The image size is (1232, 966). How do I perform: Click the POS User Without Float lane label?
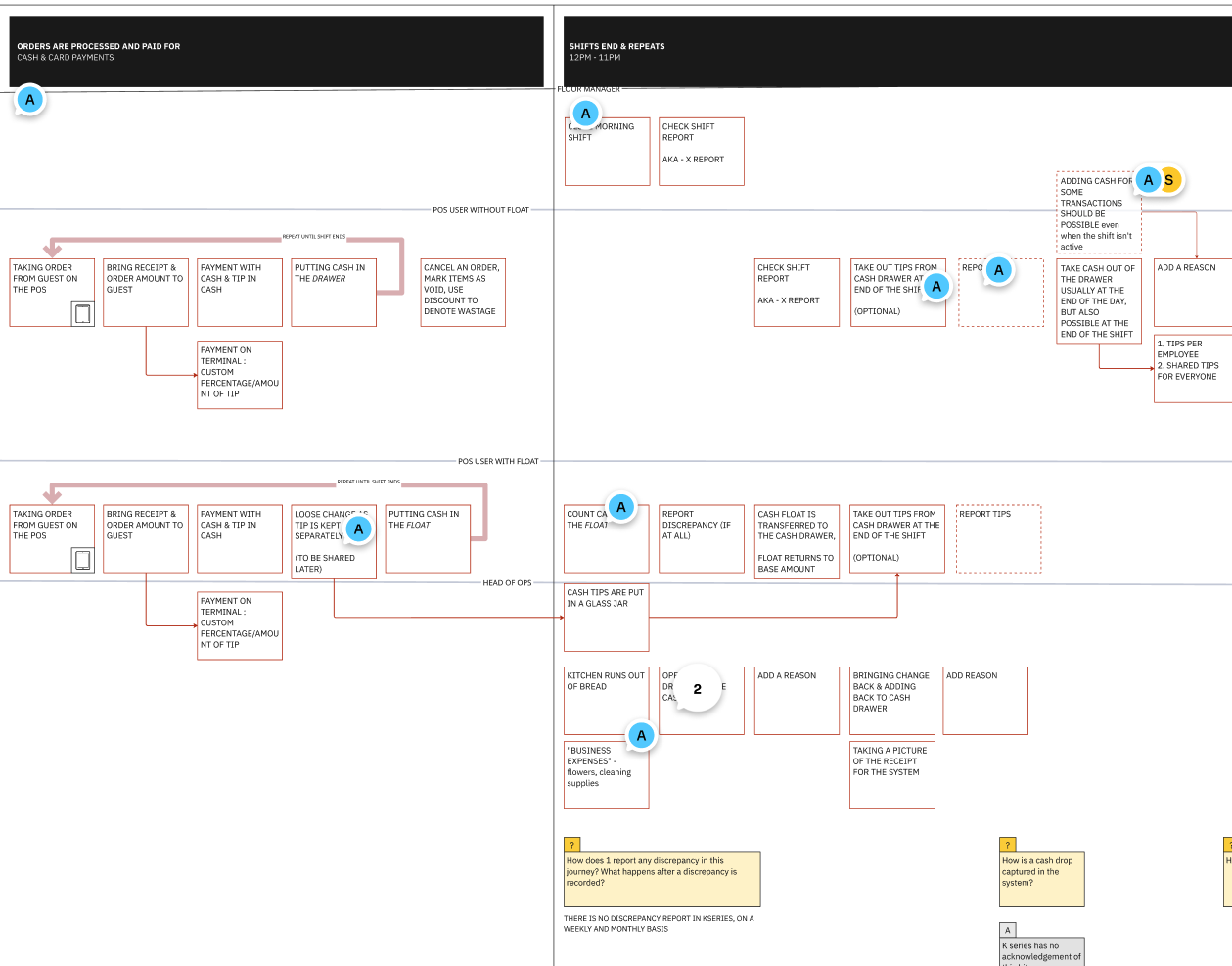tap(480, 210)
